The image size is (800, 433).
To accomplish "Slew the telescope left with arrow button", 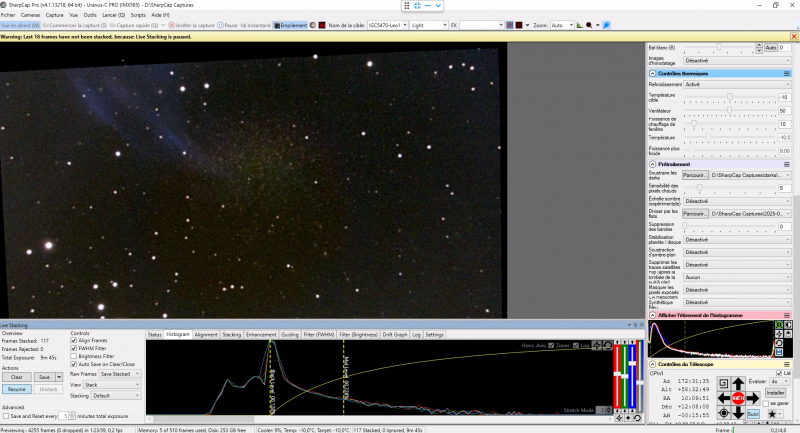I will (x=724, y=398).
